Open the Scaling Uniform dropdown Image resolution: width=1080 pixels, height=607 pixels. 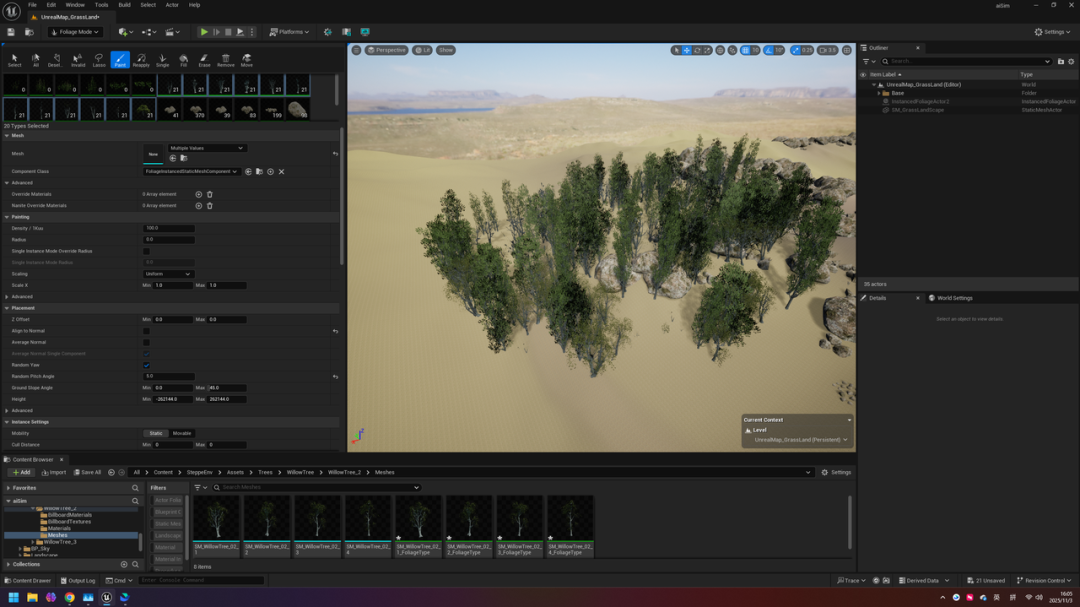pos(168,274)
